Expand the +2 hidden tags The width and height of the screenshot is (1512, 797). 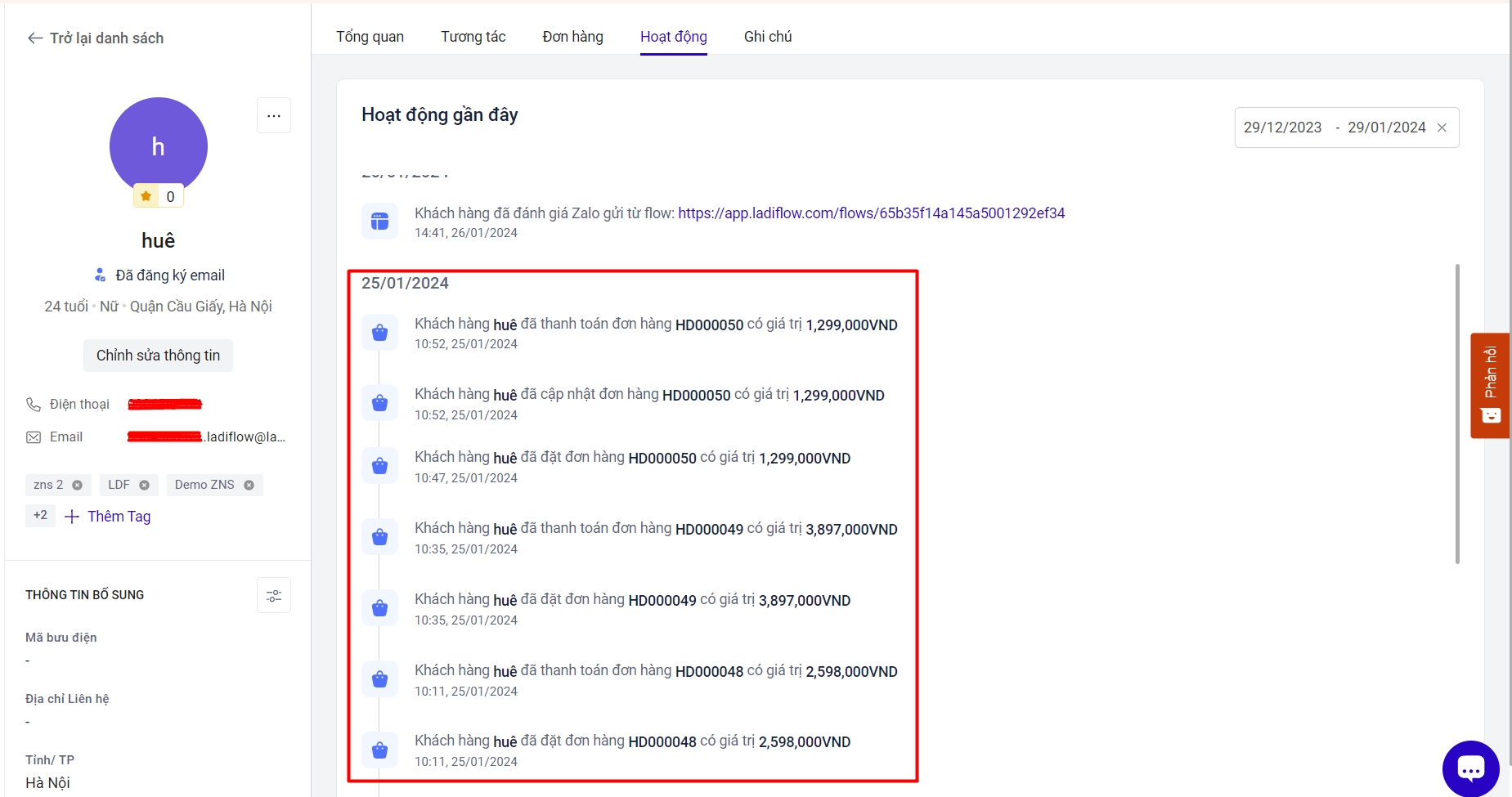tap(40, 516)
